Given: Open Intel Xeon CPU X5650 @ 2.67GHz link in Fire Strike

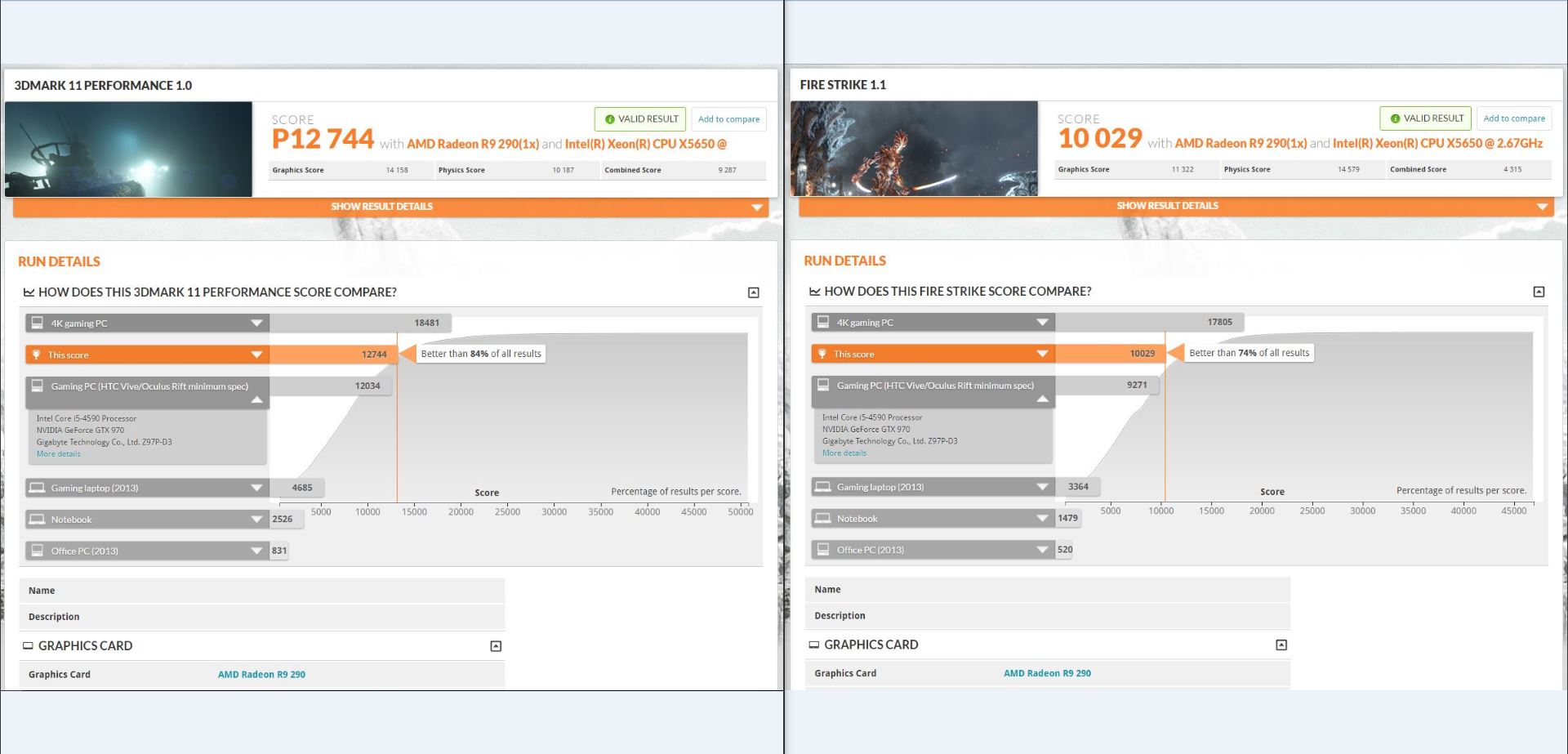Looking at the screenshot, I should (1437, 143).
